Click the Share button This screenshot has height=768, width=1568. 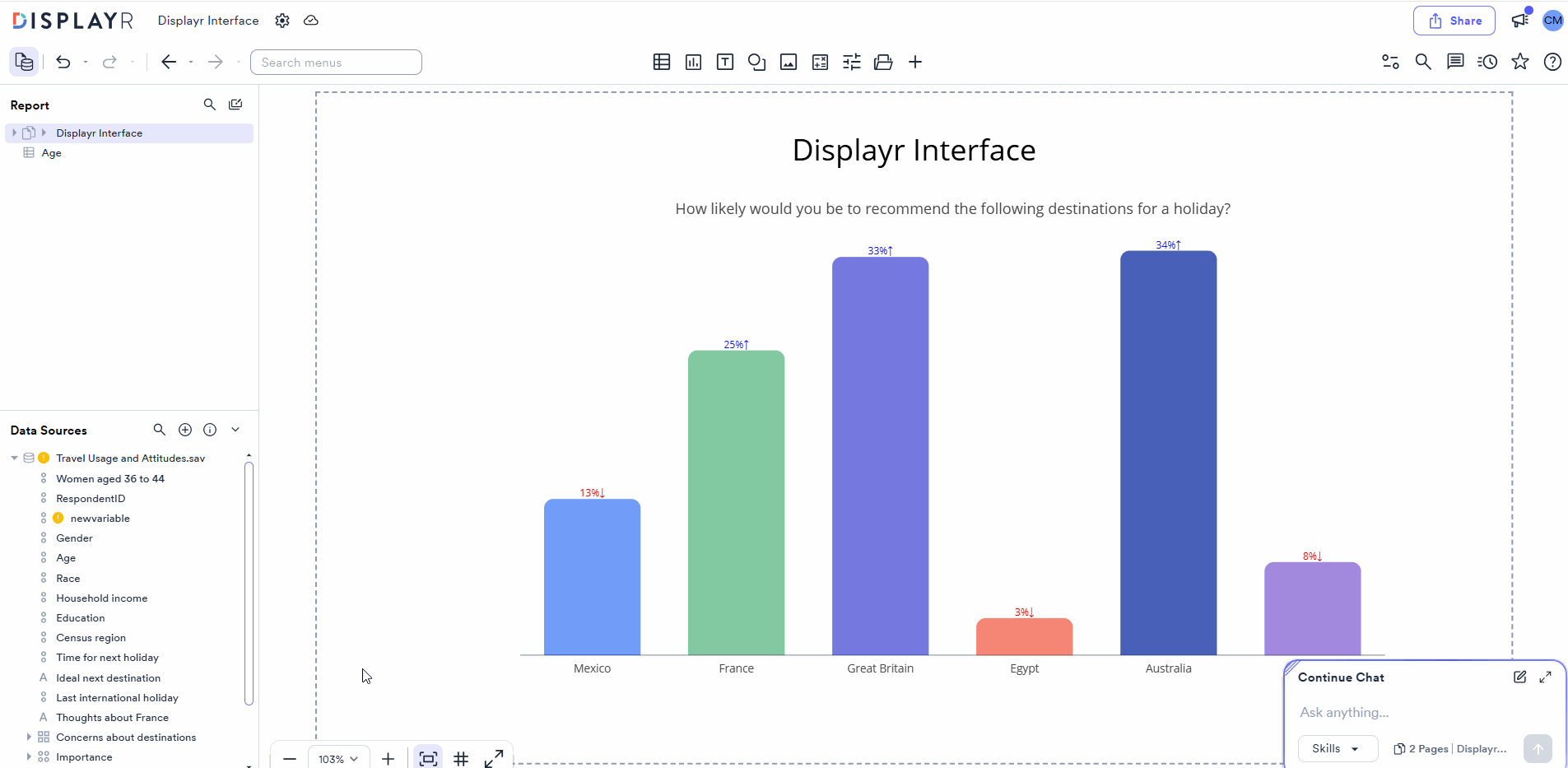pos(1454,21)
